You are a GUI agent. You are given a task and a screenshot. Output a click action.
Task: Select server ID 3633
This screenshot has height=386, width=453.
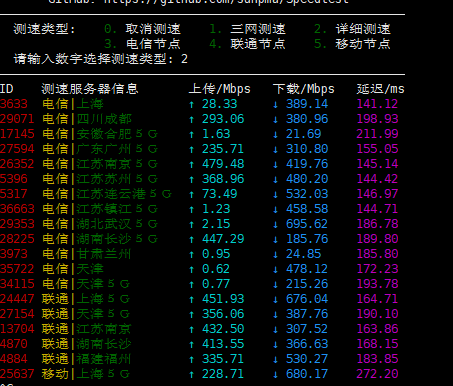click(14, 104)
